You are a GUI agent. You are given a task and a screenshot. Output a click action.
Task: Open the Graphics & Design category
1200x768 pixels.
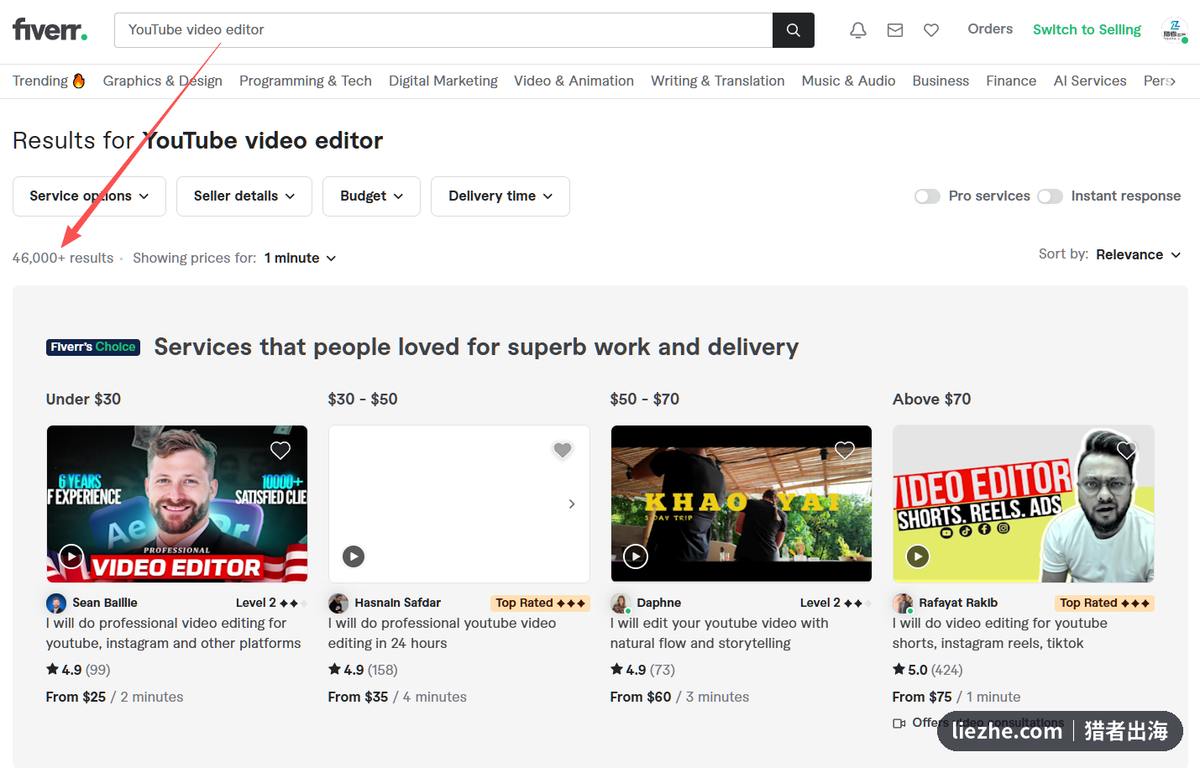pos(163,81)
